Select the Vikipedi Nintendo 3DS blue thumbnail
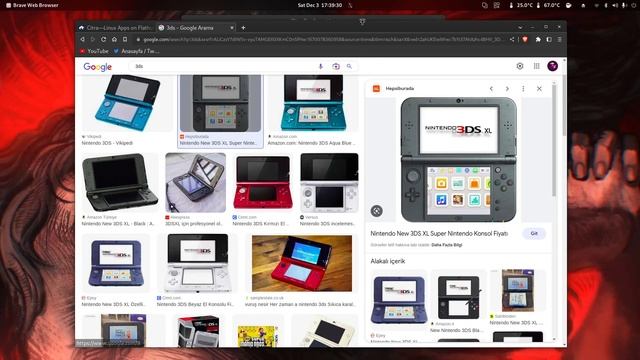The image size is (640, 360). [x=127, y=103]
